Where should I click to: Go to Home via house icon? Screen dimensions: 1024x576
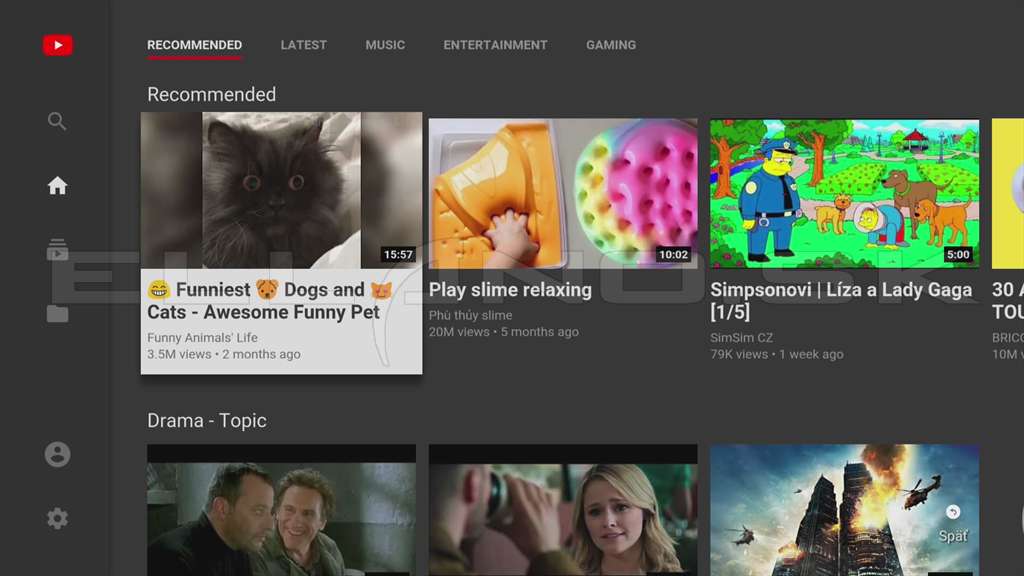coord(57,185)
